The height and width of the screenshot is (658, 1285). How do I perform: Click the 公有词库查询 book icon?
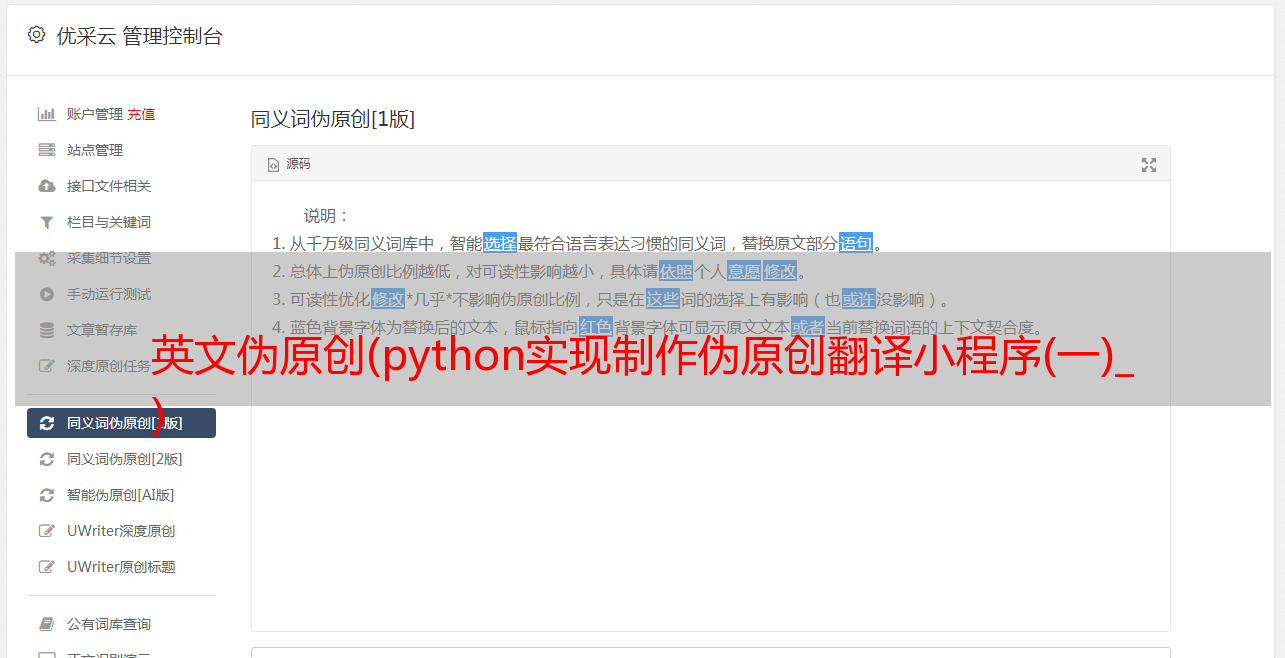coord(46,624)
